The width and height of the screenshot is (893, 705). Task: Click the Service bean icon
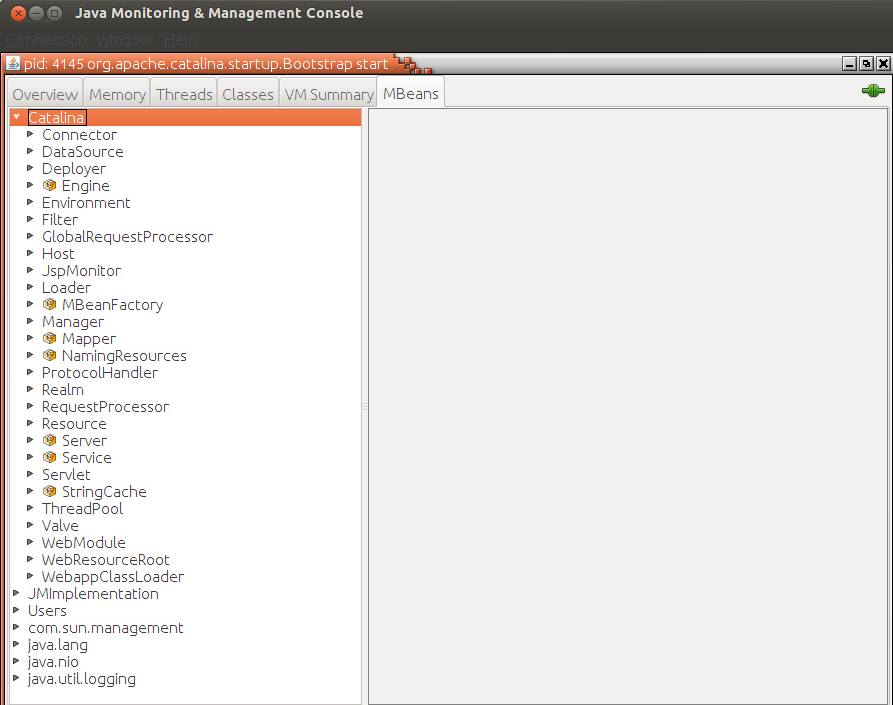pos(50,457)
